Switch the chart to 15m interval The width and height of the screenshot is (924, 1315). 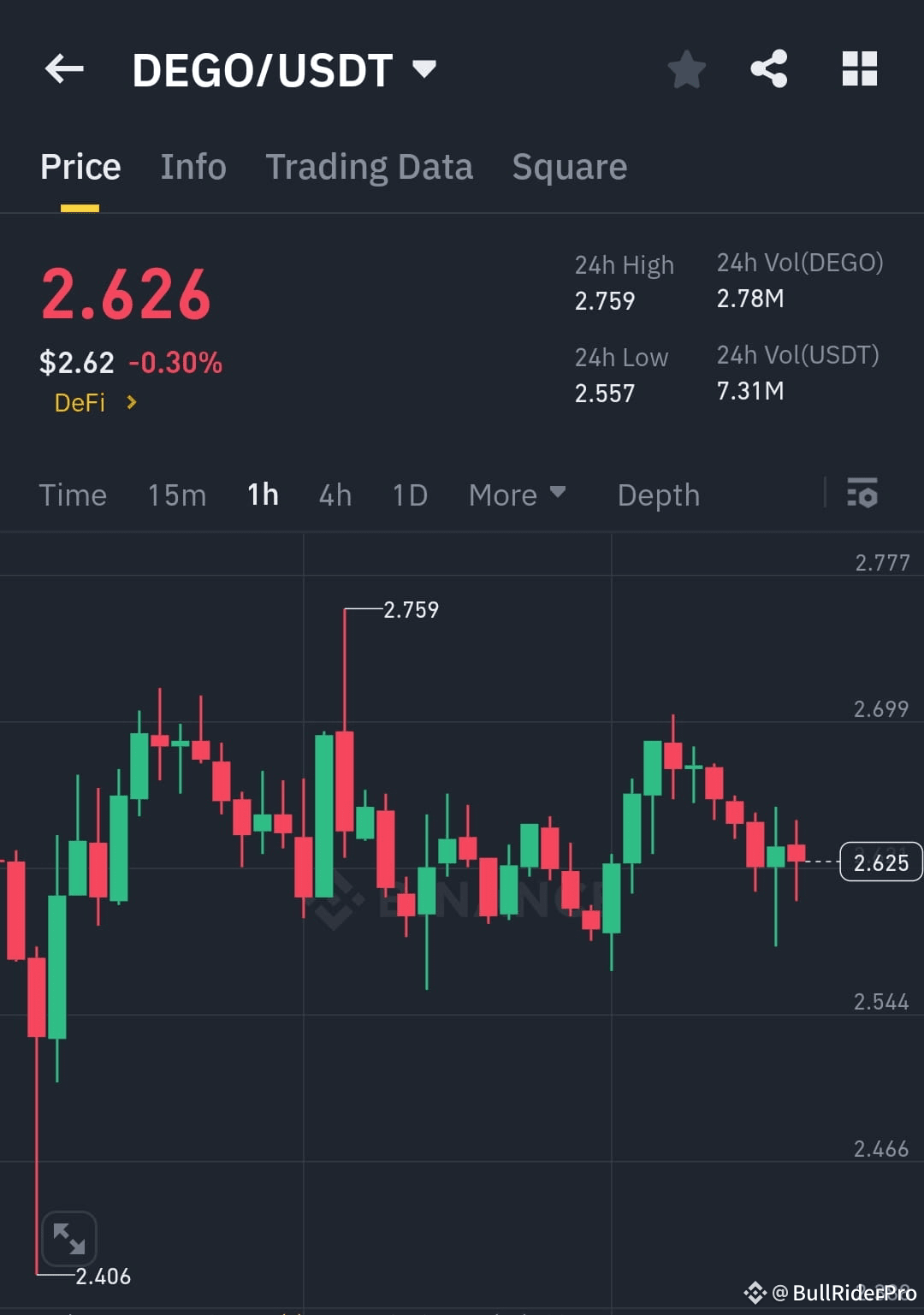[176, 495]
